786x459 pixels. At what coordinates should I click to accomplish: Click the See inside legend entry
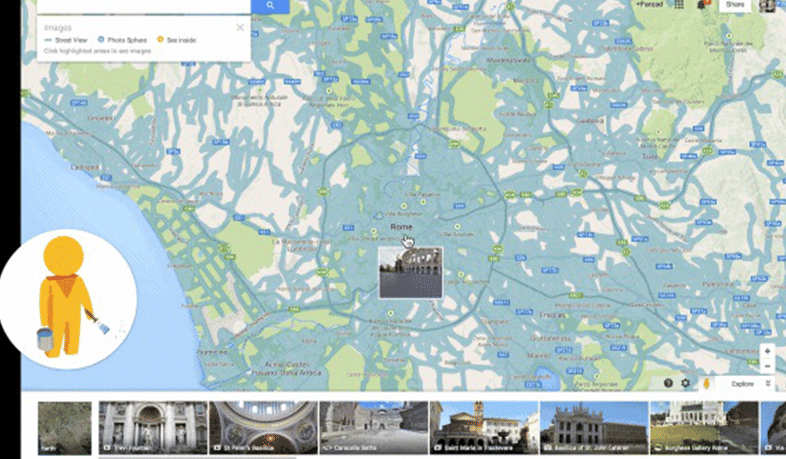coord(176,40)
